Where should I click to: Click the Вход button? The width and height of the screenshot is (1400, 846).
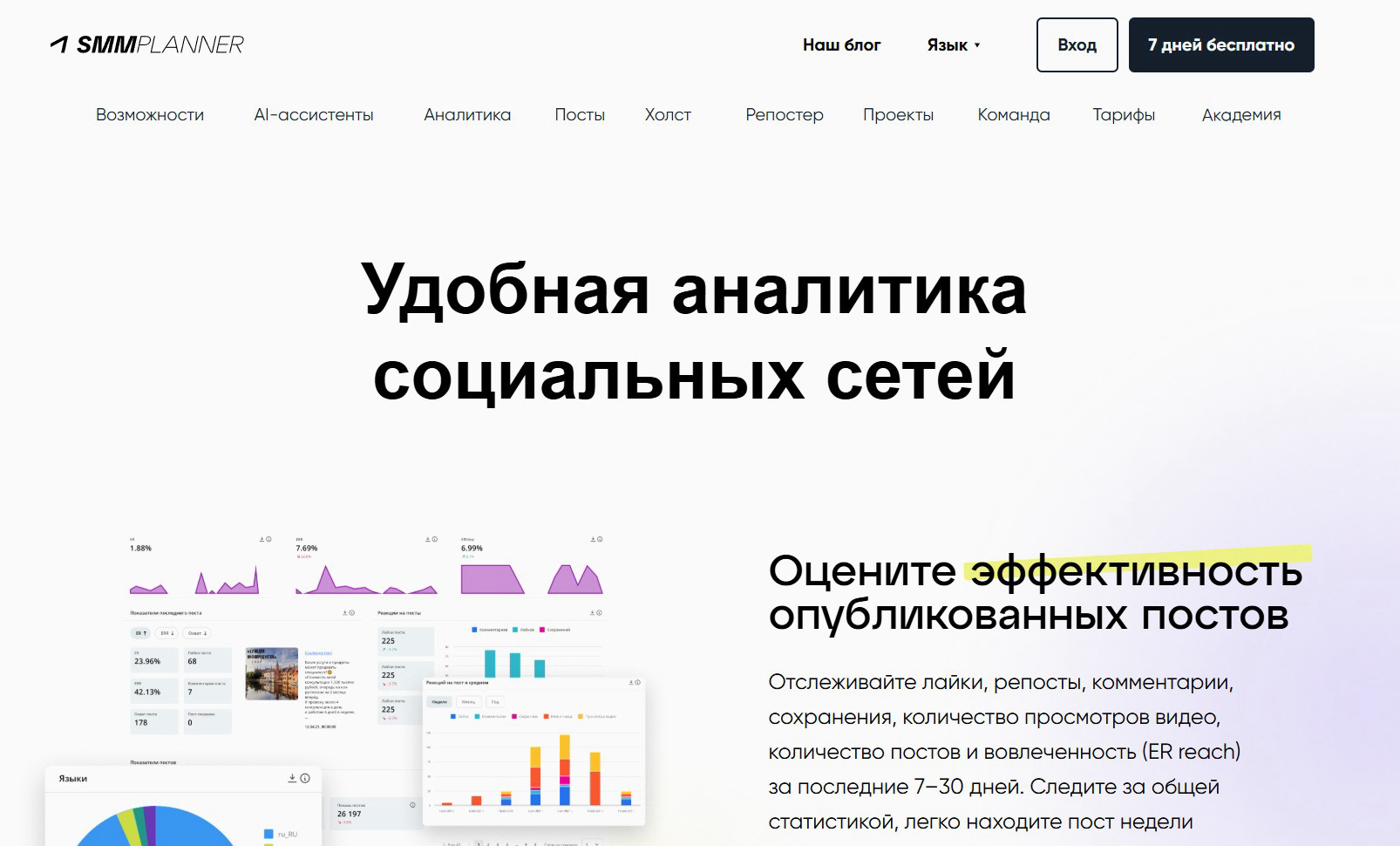(x=1077, y=44)
